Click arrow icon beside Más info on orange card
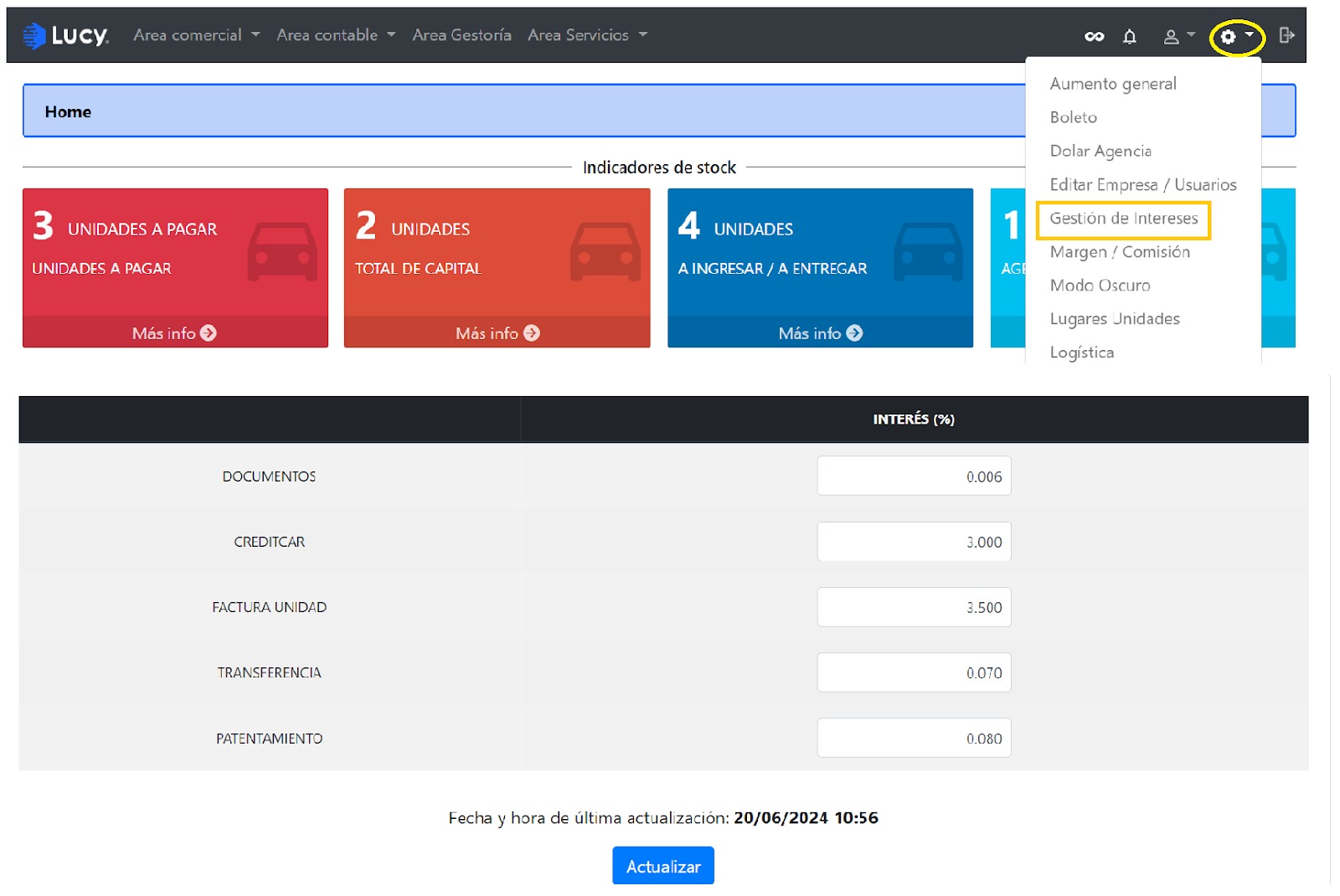Screen dimensions: 1340x896 point(532,333)
